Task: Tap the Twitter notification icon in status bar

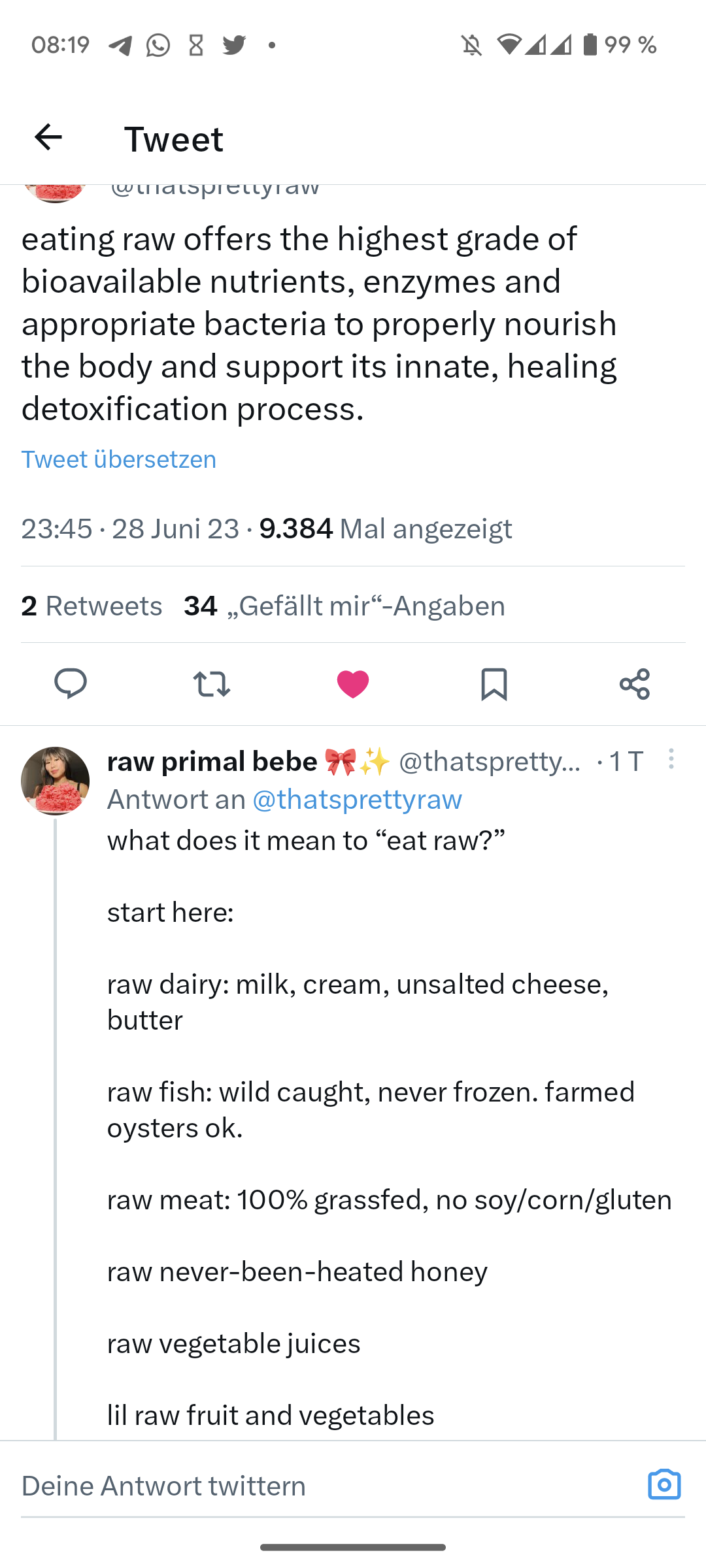Action: point(234,45)
